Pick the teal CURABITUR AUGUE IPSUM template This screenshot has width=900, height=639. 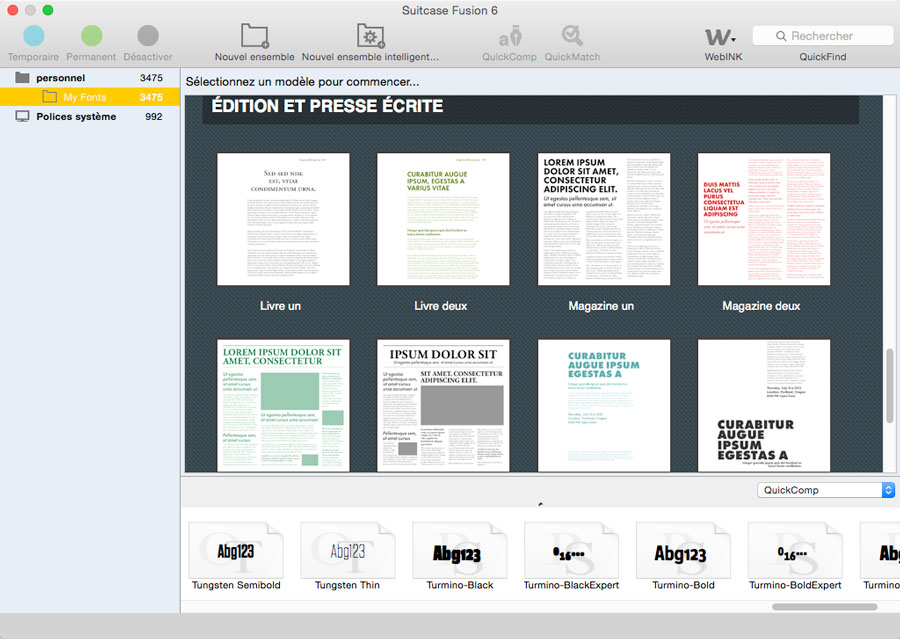coord(604,405)
